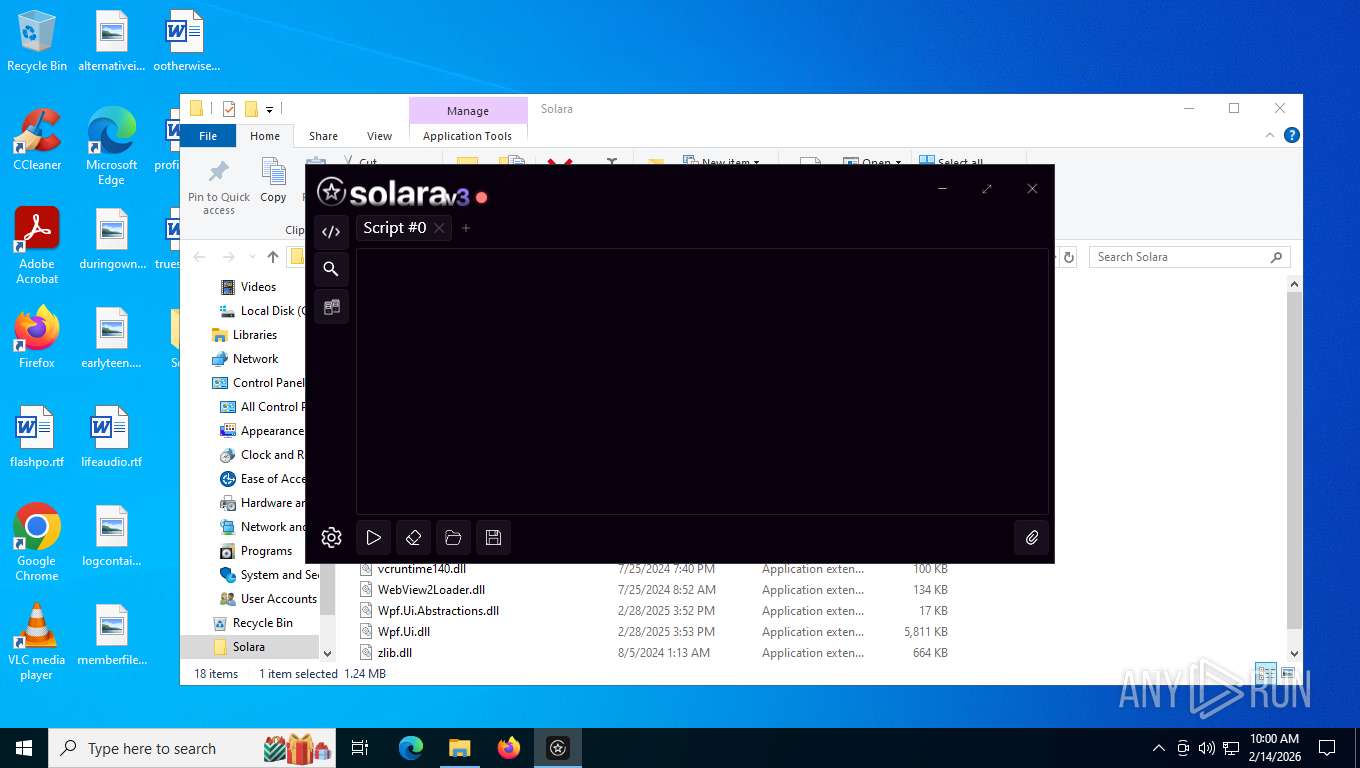
Task: Select the WebView2Loader.dll file
Action: (431, 590)
